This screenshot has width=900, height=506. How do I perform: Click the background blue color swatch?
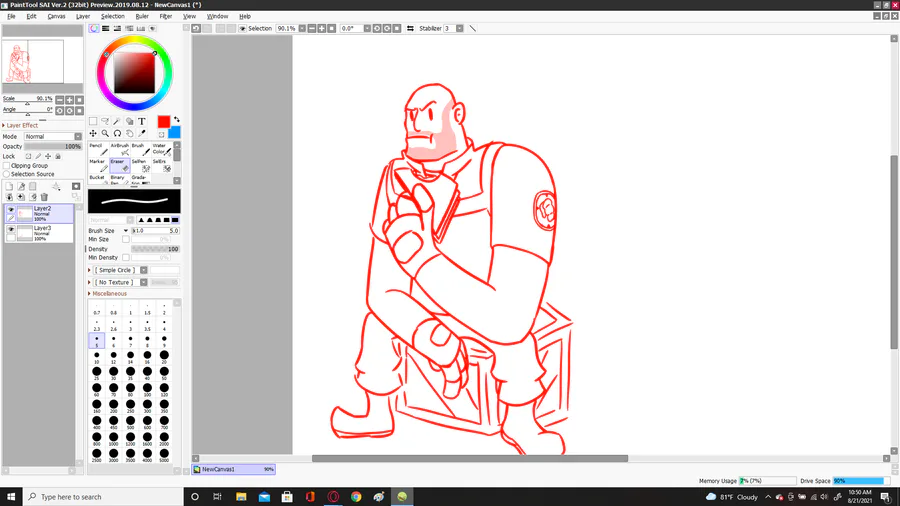(x=175, y=133)
